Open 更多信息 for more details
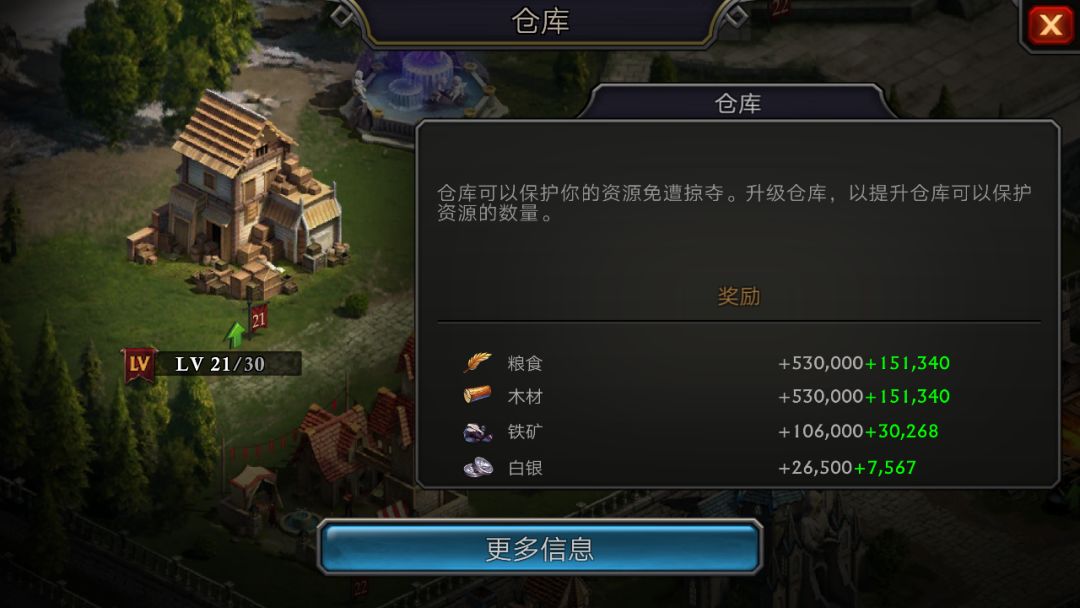1080x608 pixels. tap(540, 548)
